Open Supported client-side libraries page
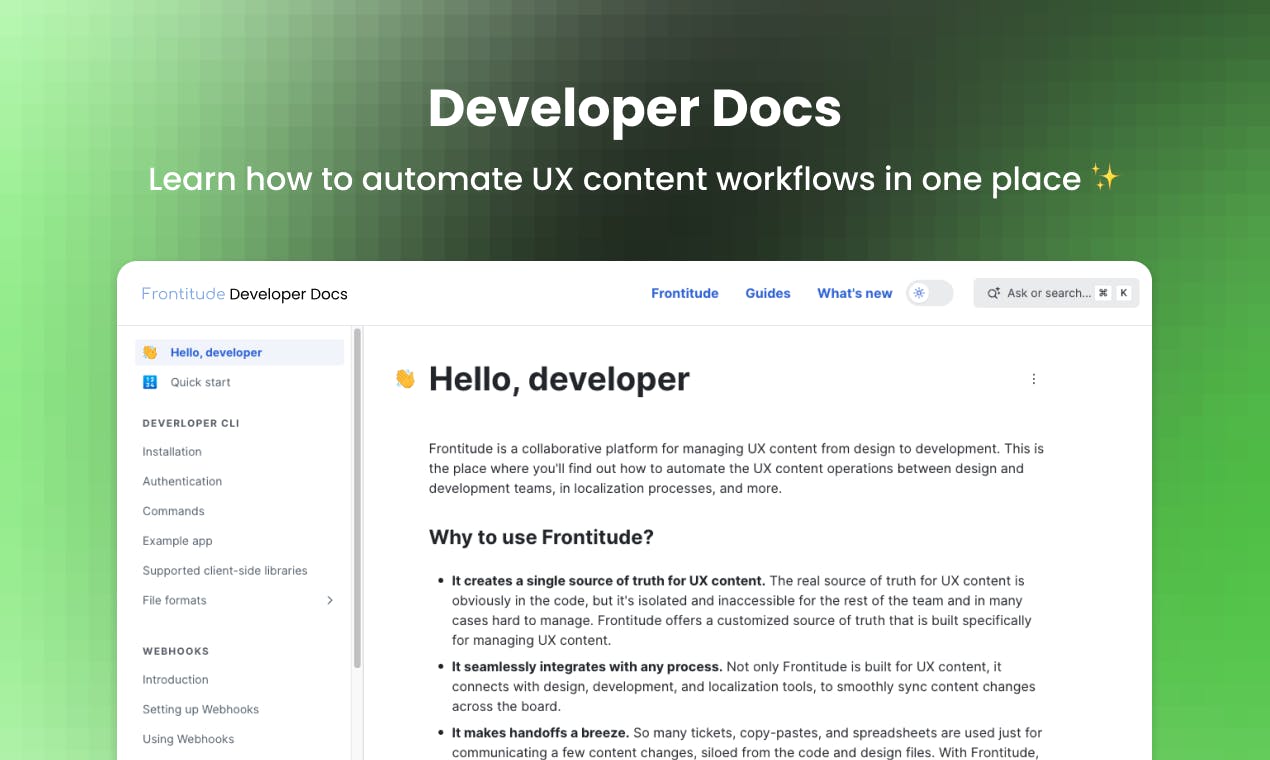 pos(225,571)
